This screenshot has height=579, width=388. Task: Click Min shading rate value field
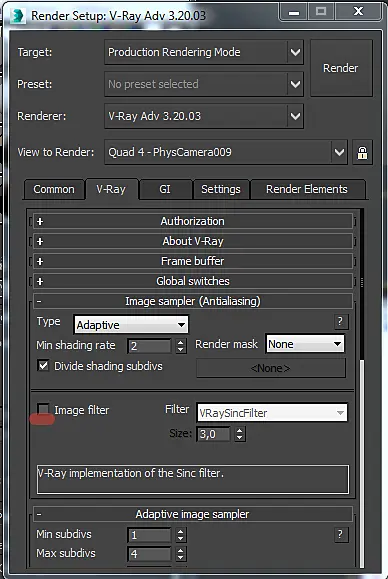[x=150, y=346]
